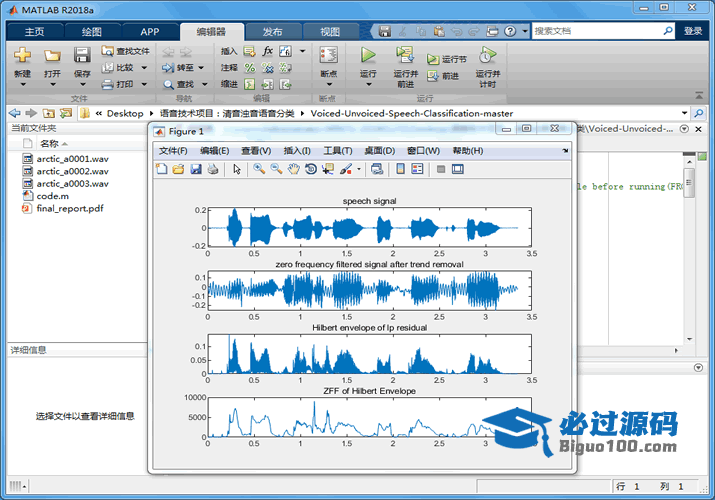Click the 搜索文档 search field
The width and height of the screenshot is (715, 500).
tap(597, 31)
